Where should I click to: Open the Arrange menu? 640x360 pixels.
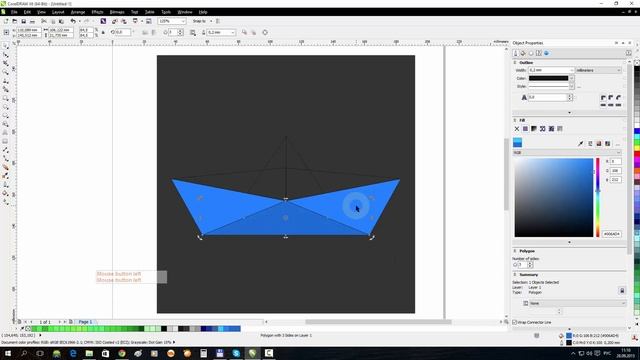click(x=78, y=12)
